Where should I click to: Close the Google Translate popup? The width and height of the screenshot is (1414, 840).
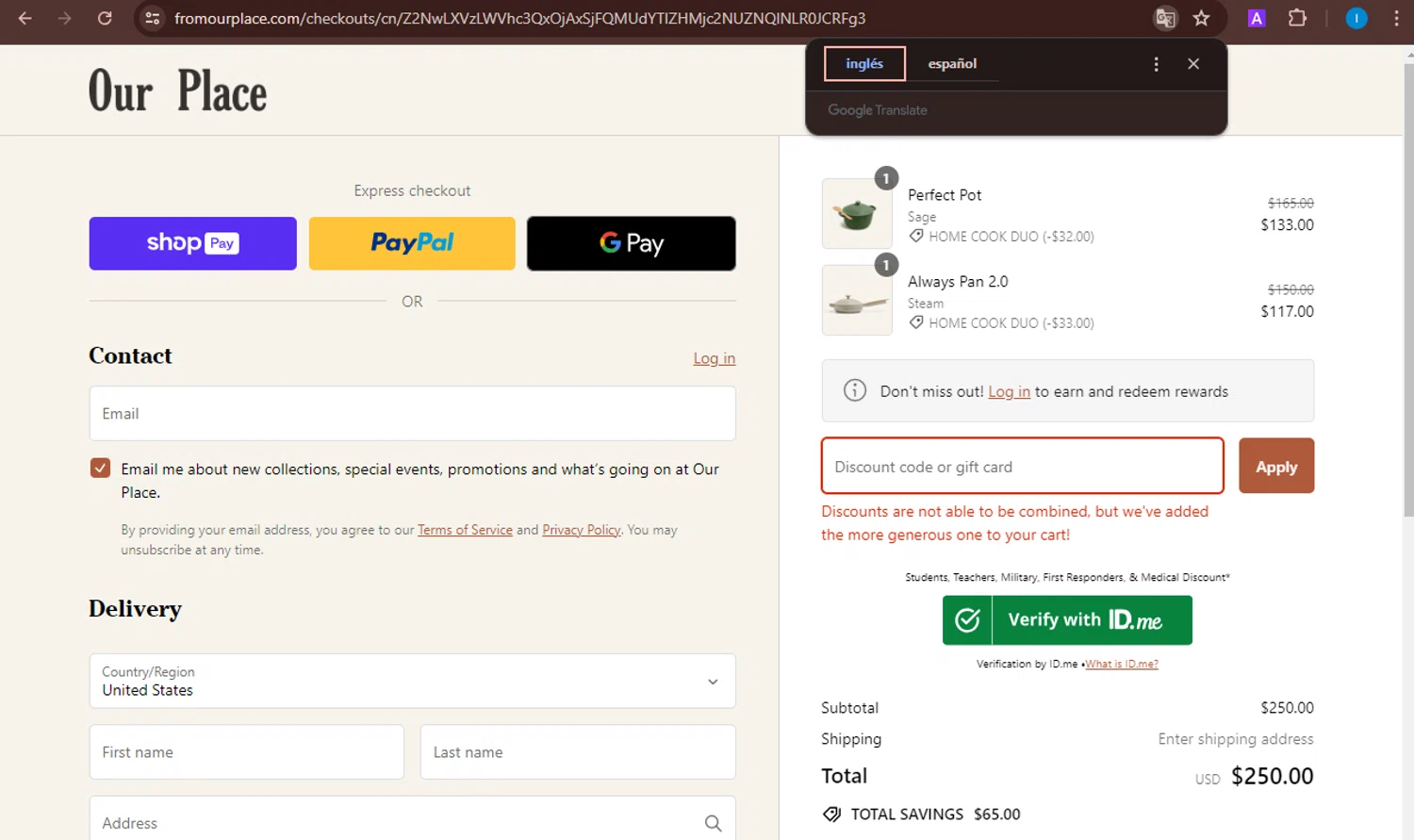point(1193,64)
